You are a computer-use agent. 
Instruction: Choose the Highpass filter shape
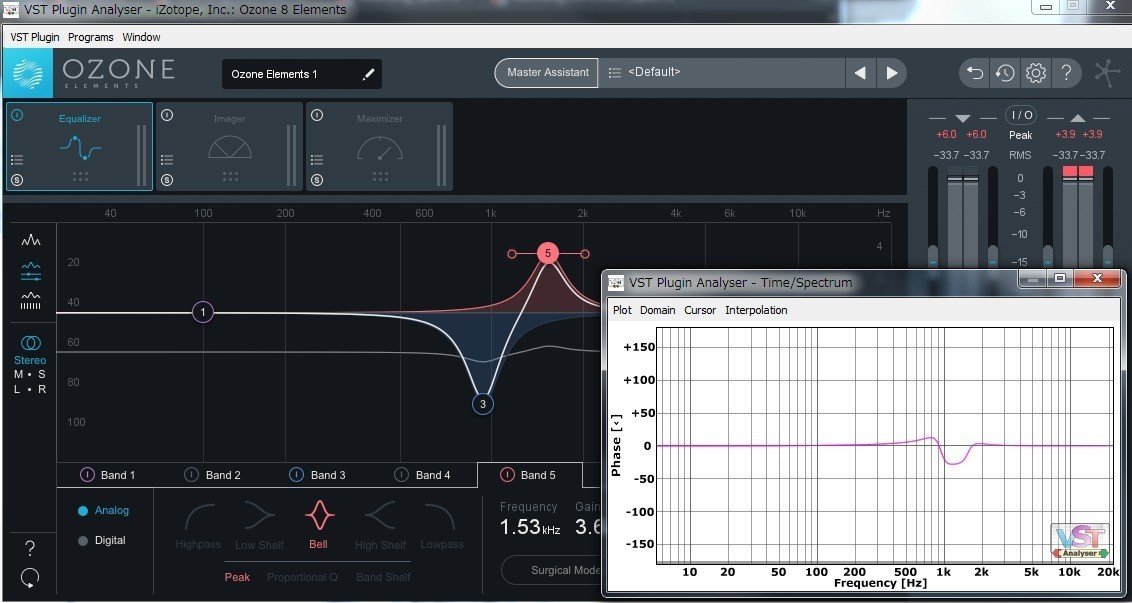[198, 527]
